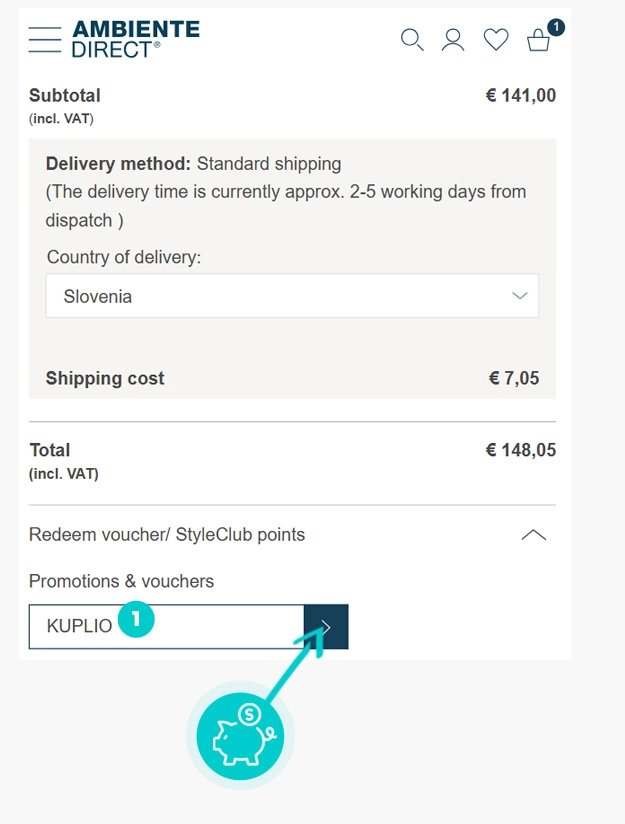Click the teal piggy bank icon

pyautogui.click(x=241, y=736)
